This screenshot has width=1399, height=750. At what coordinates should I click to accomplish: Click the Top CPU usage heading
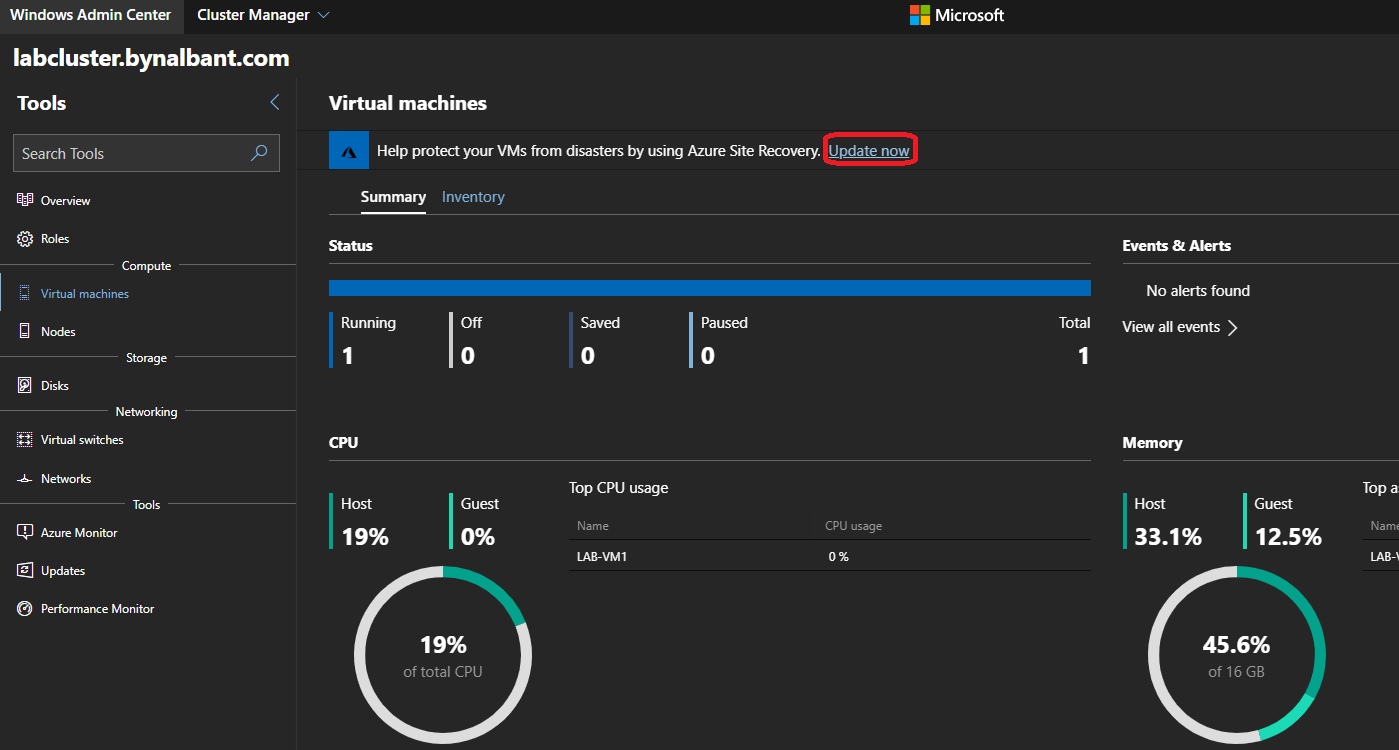pos(619,488)
